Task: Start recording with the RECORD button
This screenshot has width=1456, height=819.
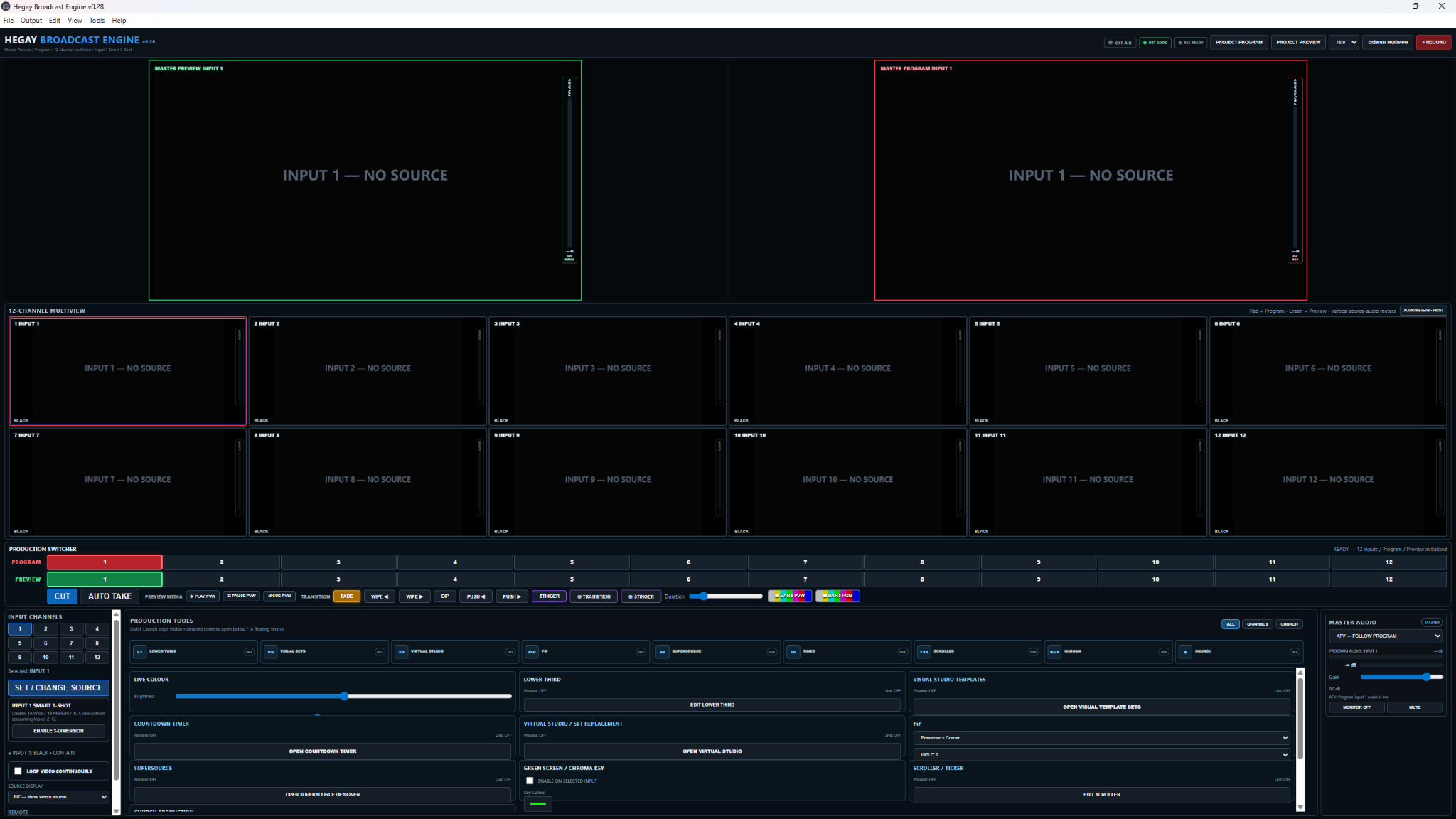Action: click(x=1433, y=43)
